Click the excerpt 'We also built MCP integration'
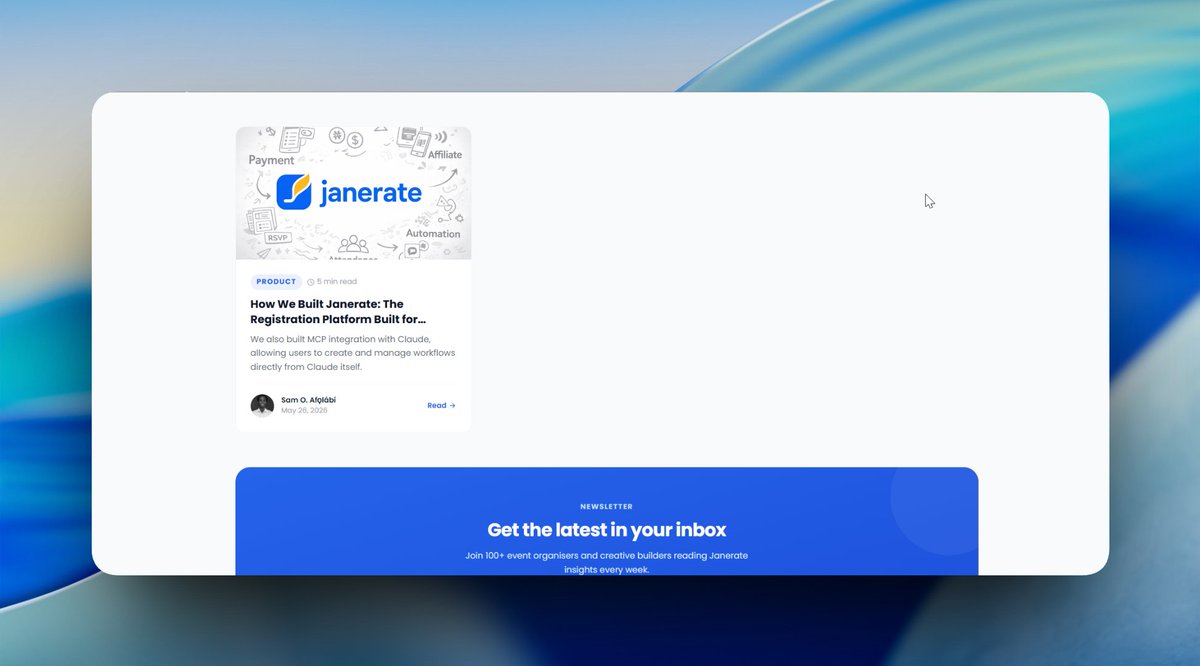The width and height of the screenshot is (1200, 666). [353, 353]
